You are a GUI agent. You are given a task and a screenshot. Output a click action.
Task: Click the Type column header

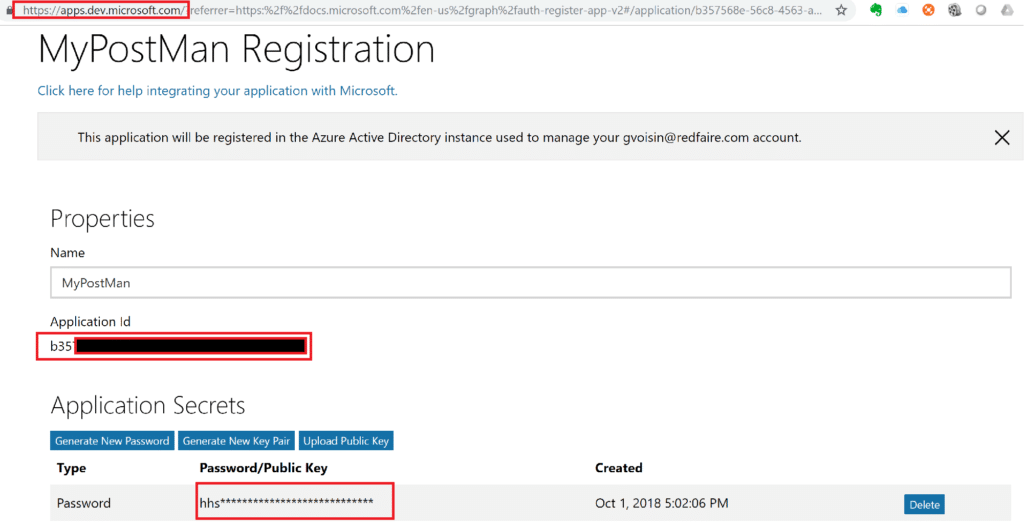pos(71,468)
